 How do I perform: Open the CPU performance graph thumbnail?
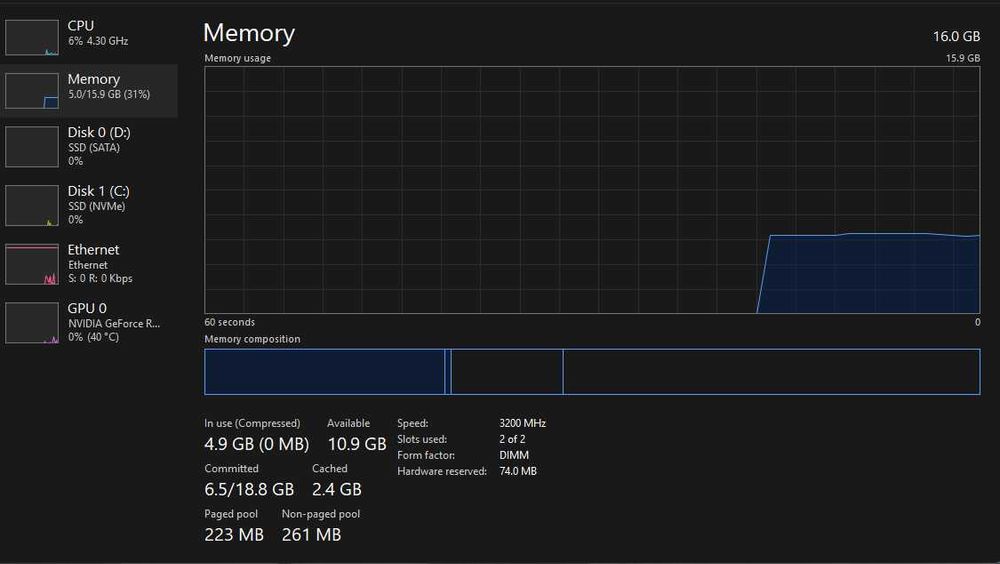[32, 38]
